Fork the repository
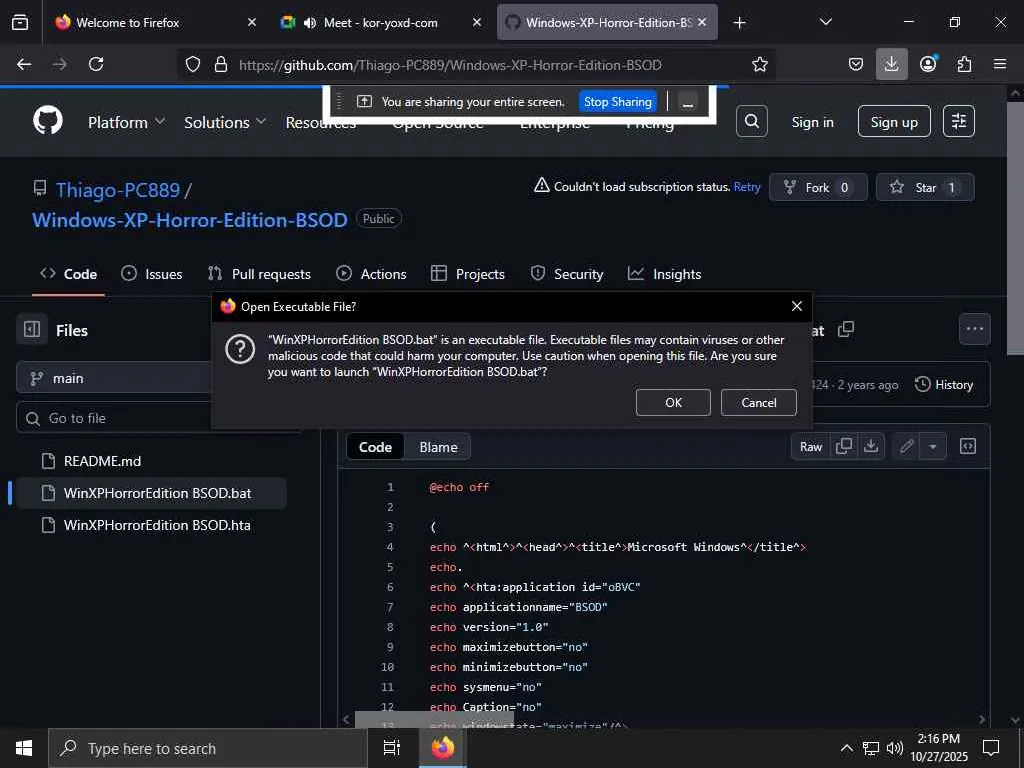Viewport: 1024px width, 768px height. point(818,187)
